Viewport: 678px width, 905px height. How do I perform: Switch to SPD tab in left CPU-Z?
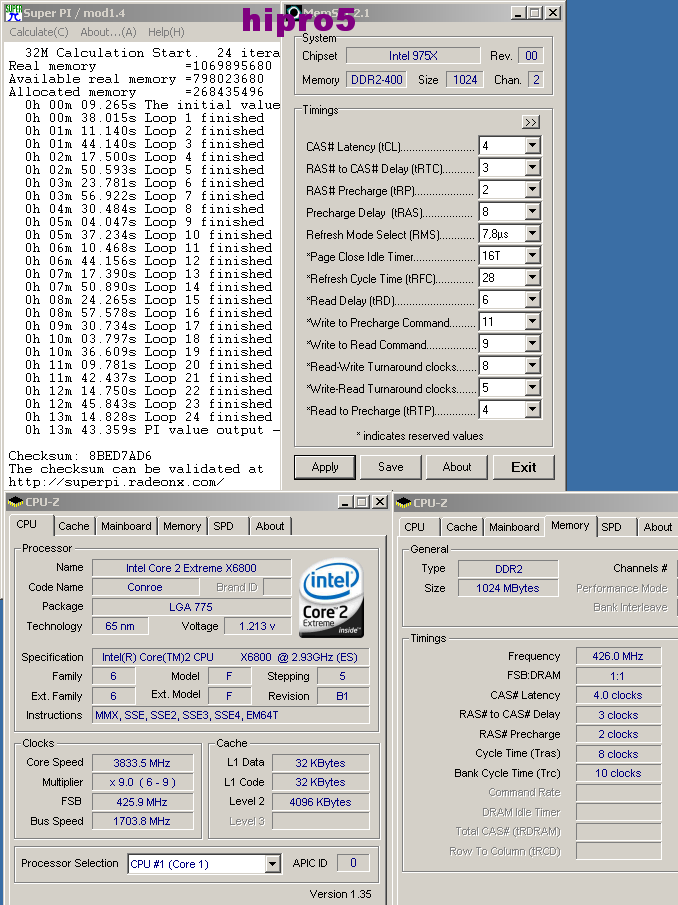click(223, 526)
